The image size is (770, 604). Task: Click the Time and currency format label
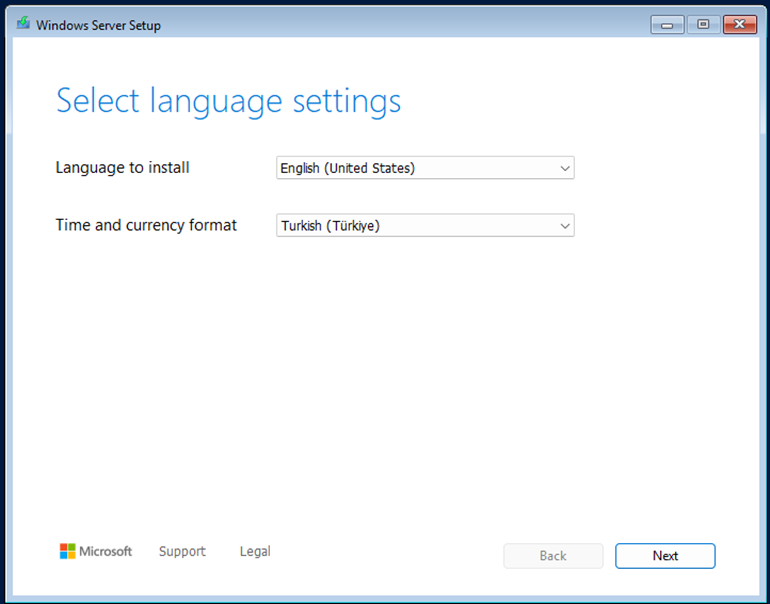[146, 225]
